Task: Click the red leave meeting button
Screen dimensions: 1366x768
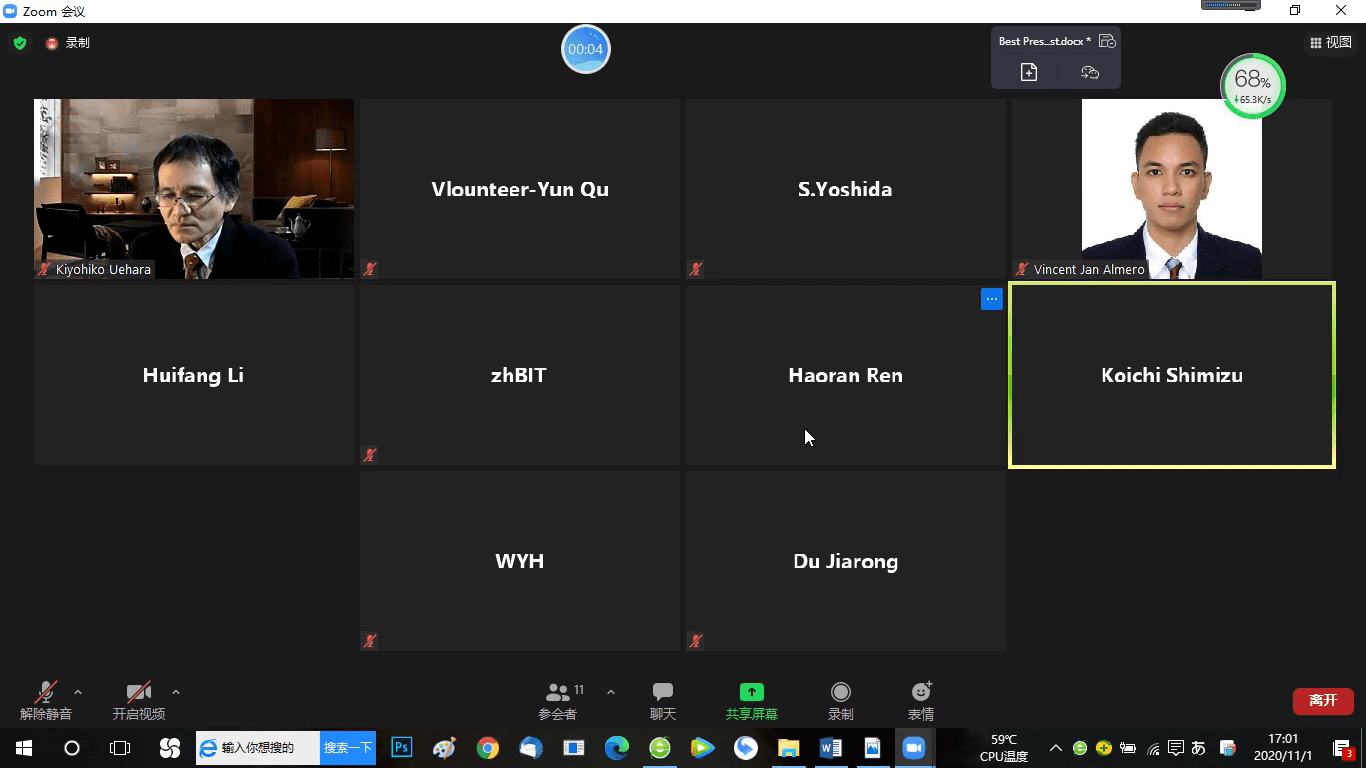Action: (1322, 700)
